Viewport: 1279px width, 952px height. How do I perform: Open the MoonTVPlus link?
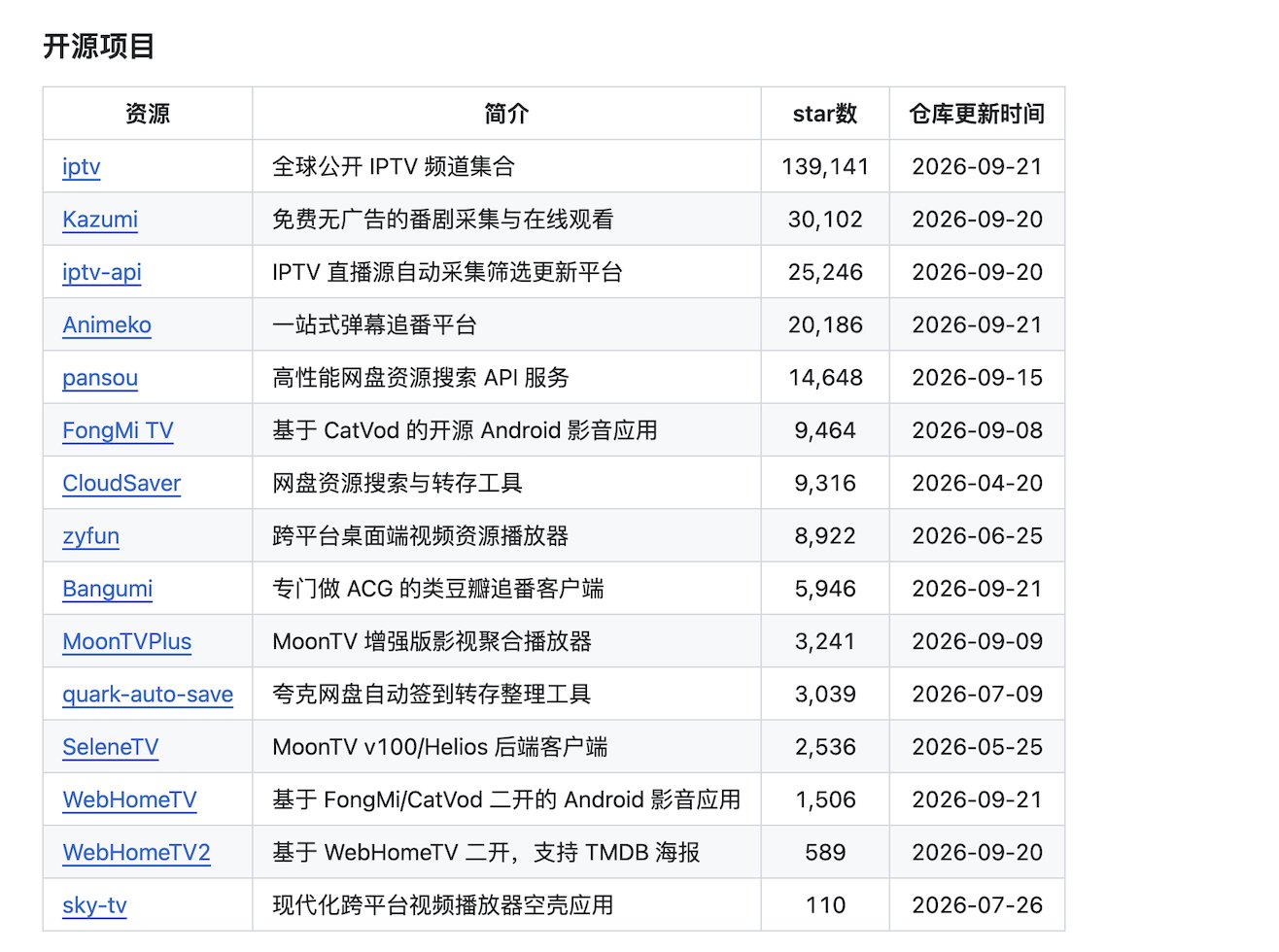[x=127, y=642]
